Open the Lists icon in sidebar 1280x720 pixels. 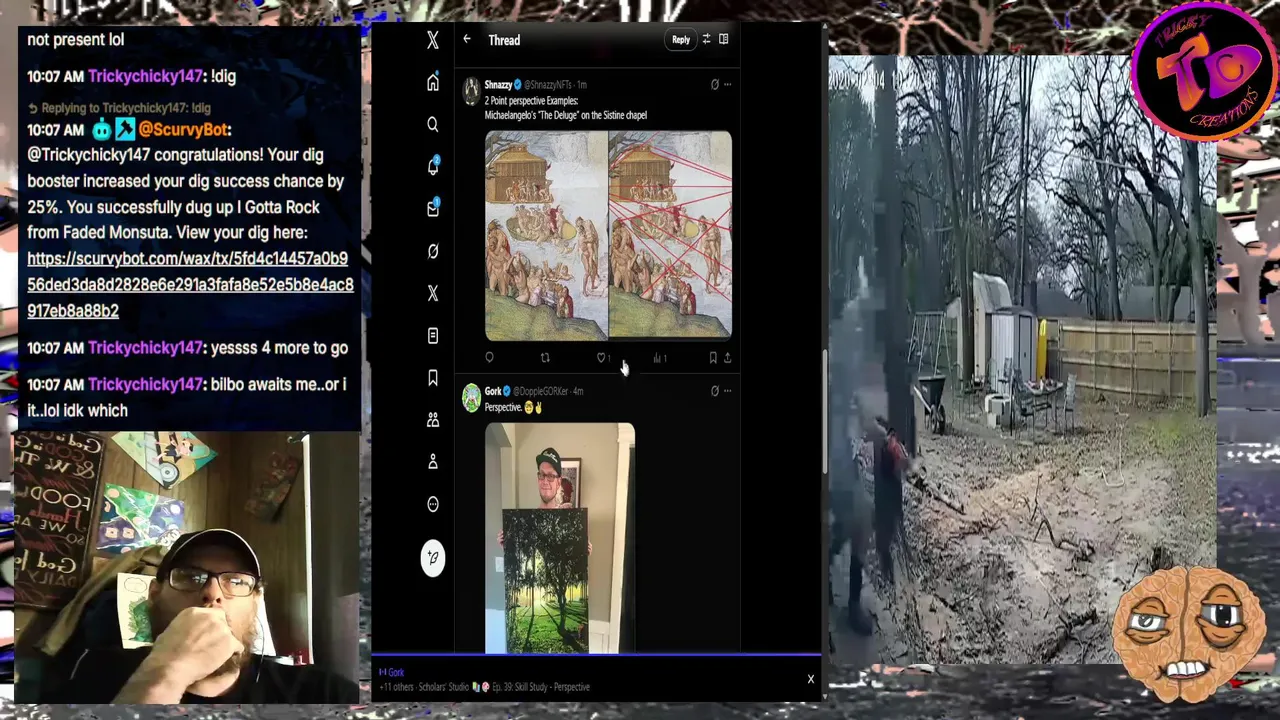click(433, 336)
